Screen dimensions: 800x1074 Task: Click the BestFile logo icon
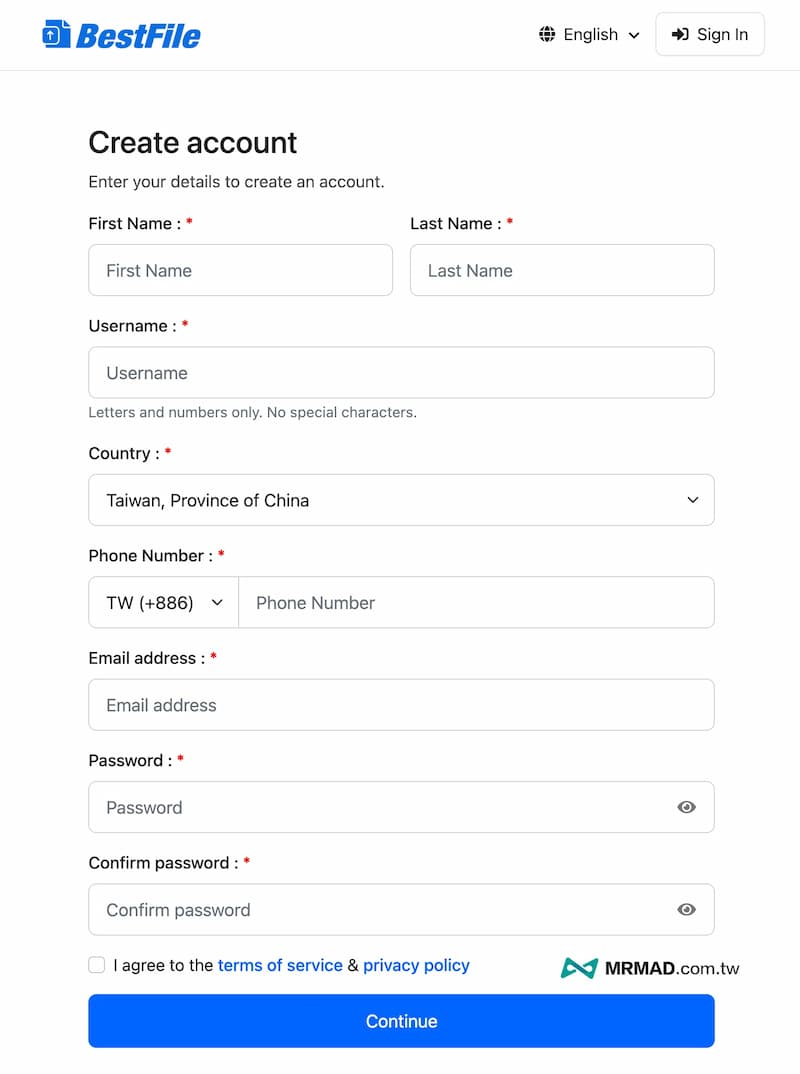pos(56,35)
